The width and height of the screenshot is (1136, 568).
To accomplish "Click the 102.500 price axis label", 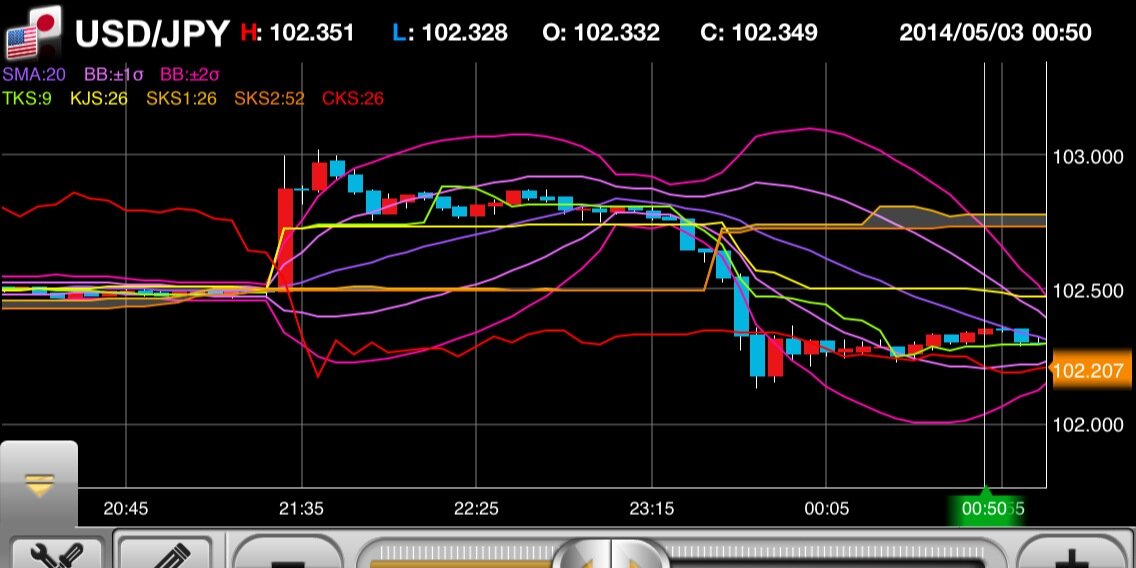I will (x=1087, y=291).
